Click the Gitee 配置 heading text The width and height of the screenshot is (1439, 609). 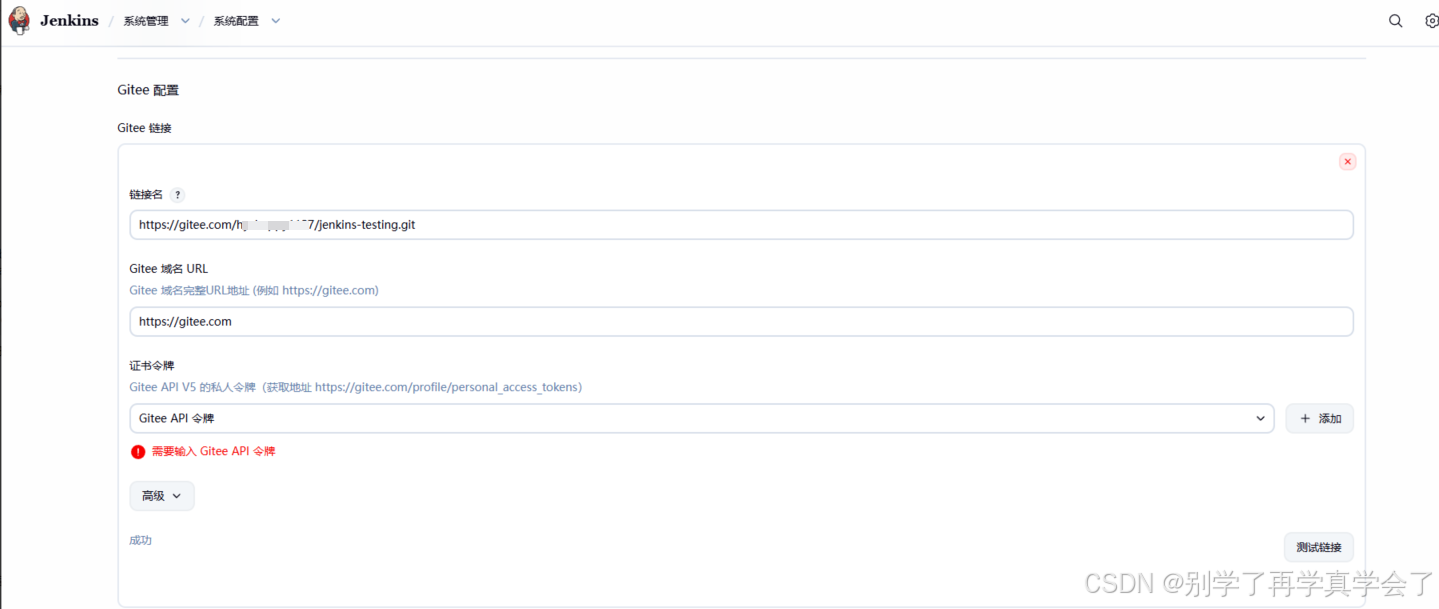pos(148,90)
